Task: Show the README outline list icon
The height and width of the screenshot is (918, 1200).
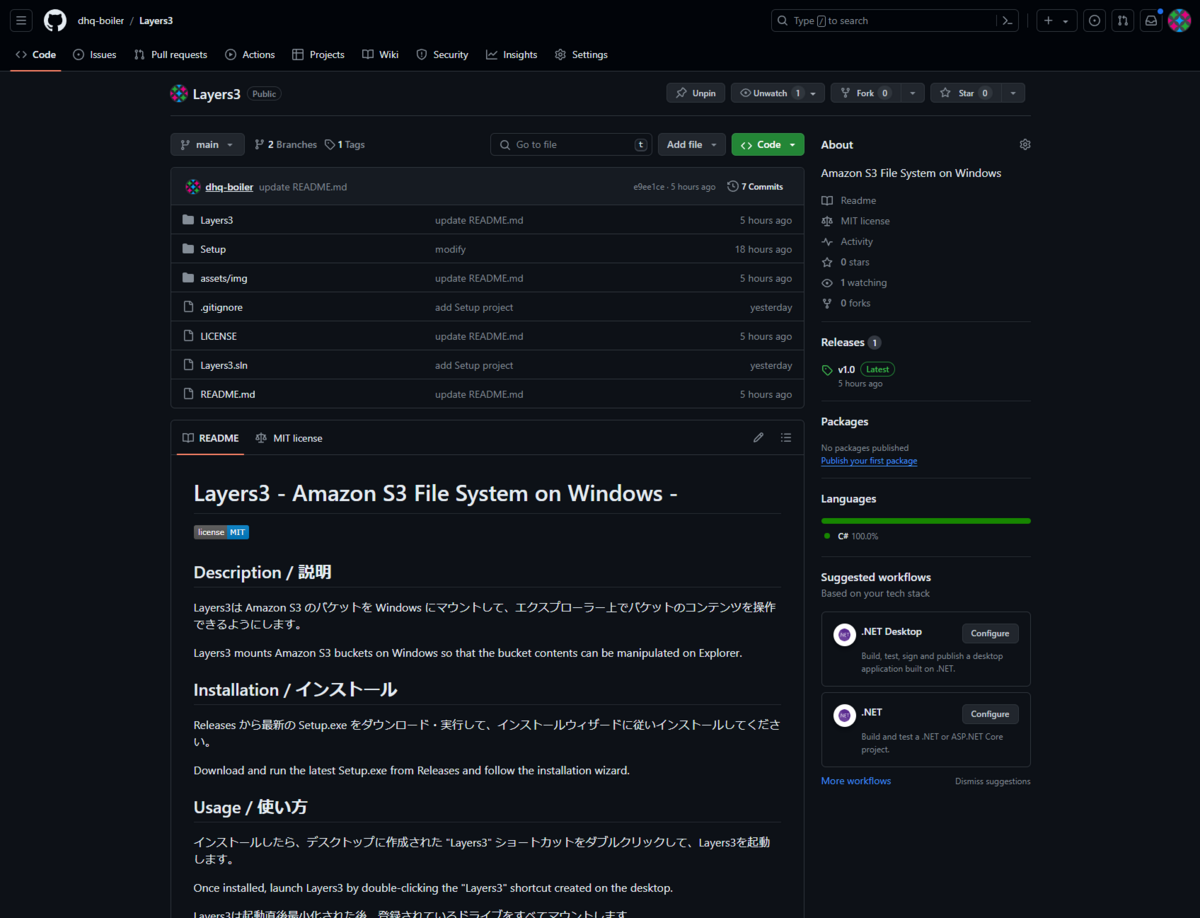Action: tap(786, 437)
